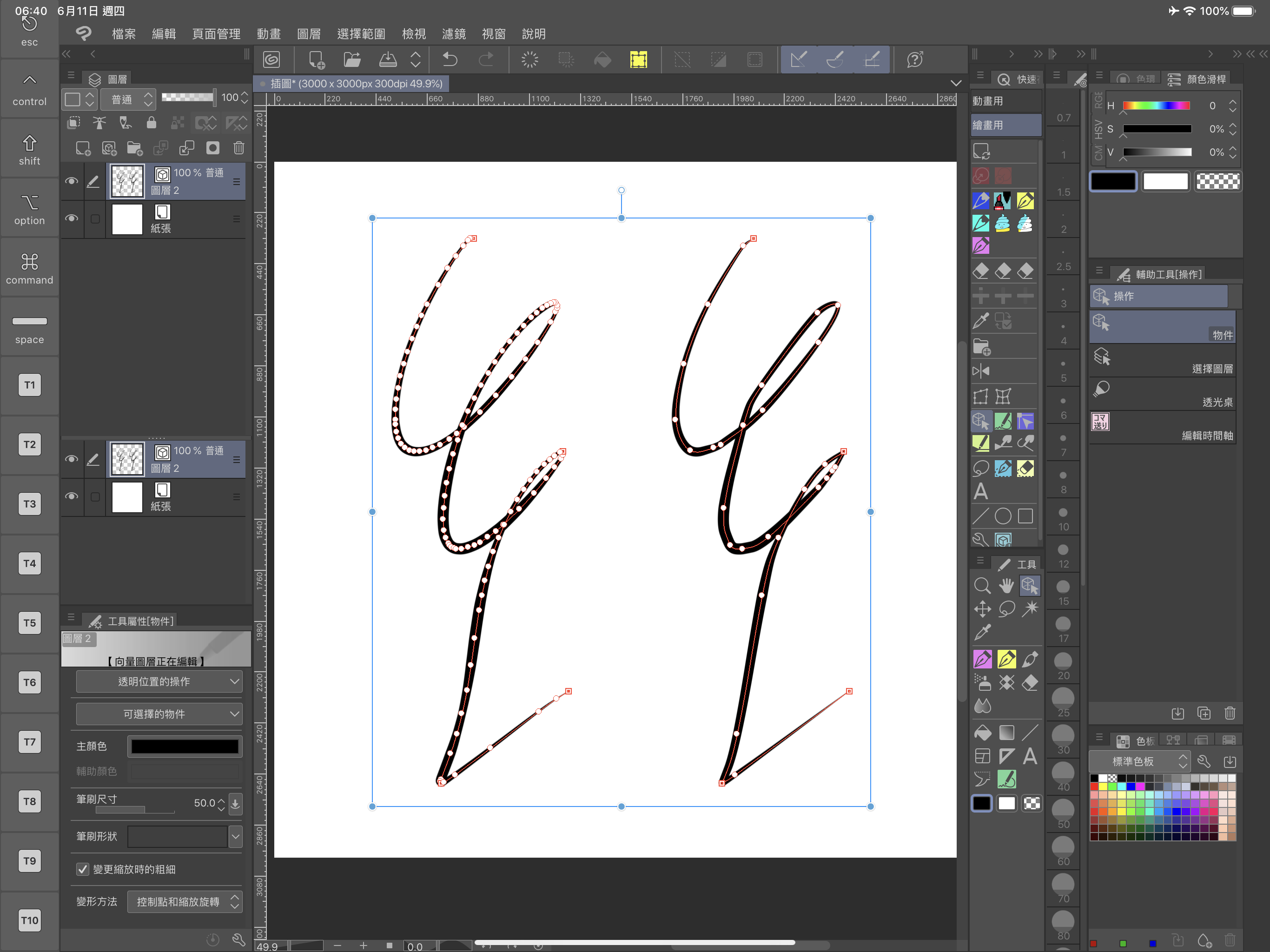This screenshot has width=1270, height=952.
Task: Click the New layer folder icon
Action: click(x=134, y=148)
